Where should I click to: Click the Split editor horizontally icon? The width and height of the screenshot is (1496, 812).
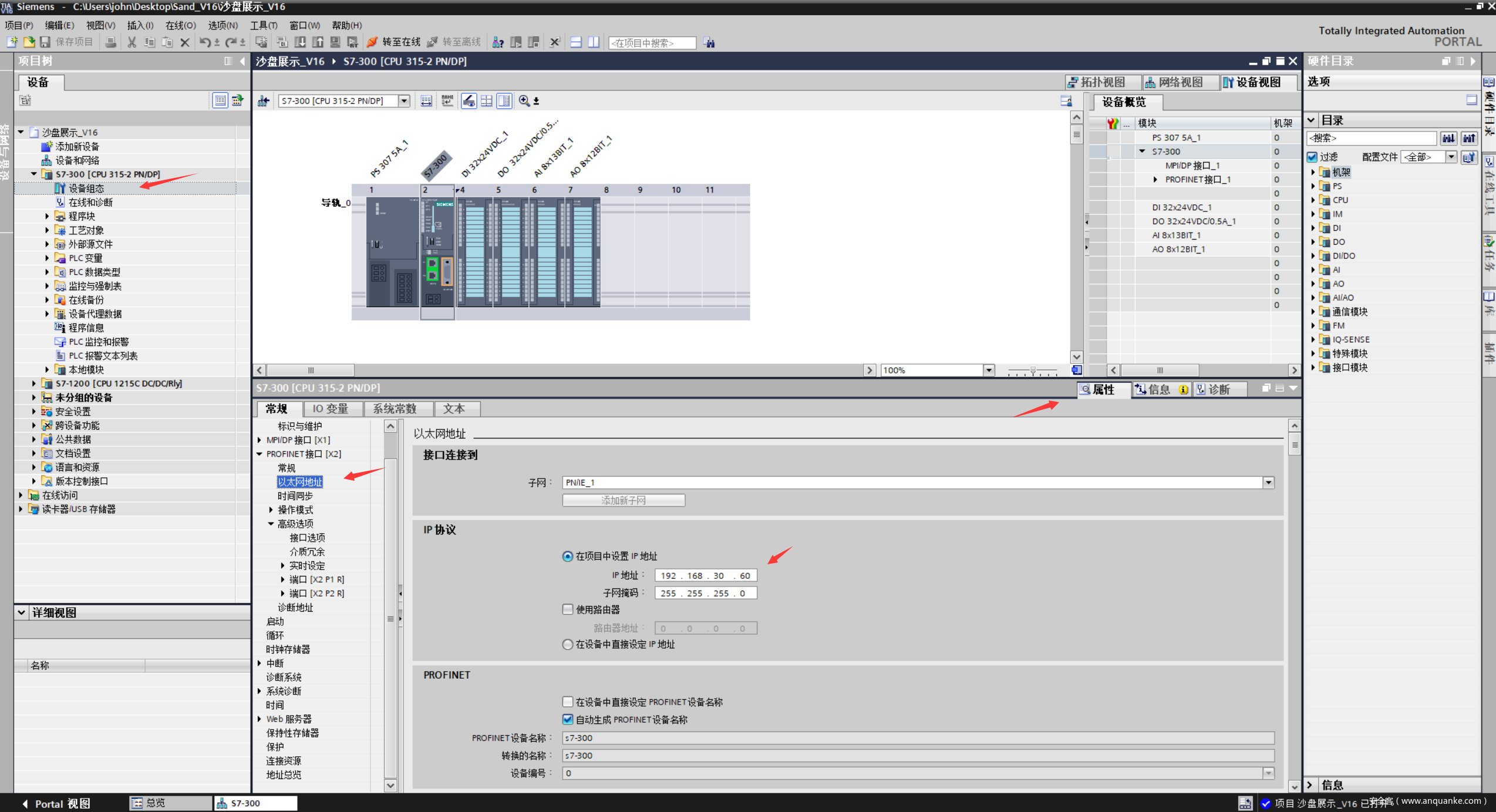point(576,42)
